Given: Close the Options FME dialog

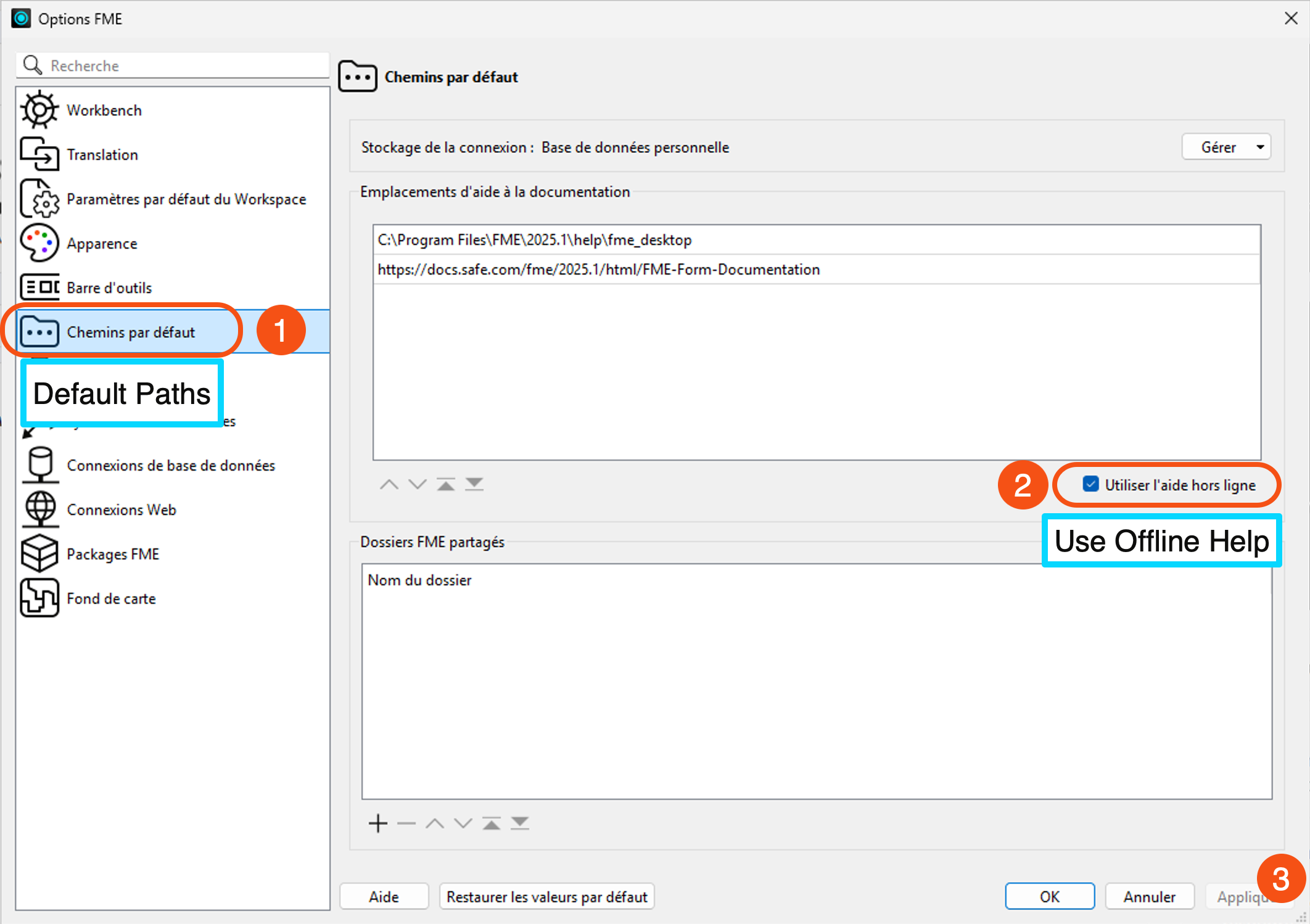Looking at the screenshot, I should pos(1291,19).
